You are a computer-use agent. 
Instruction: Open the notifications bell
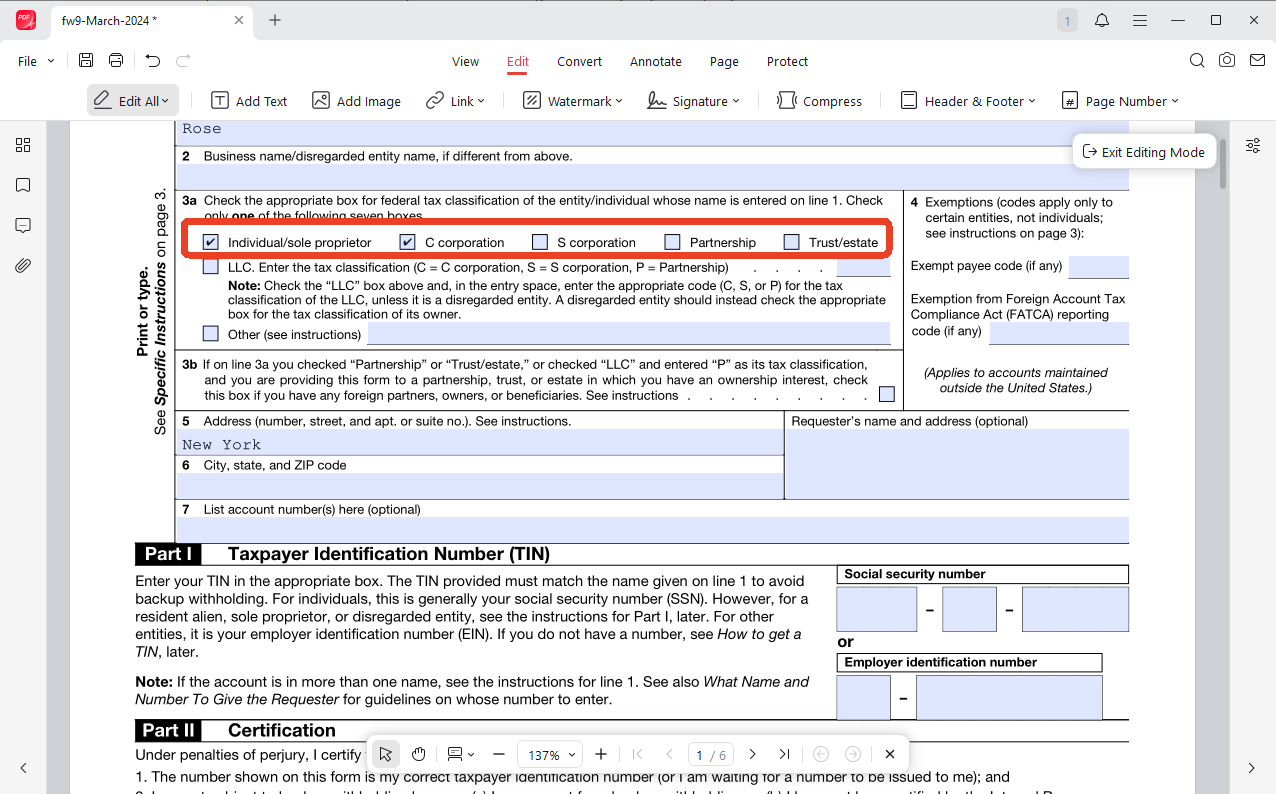[1102, 20]
